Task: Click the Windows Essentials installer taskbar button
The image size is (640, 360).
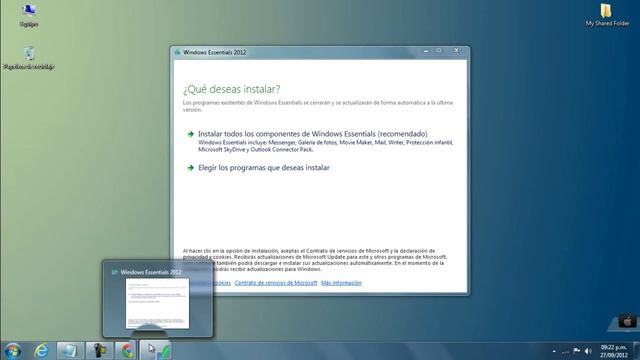Action: point(156,351)
